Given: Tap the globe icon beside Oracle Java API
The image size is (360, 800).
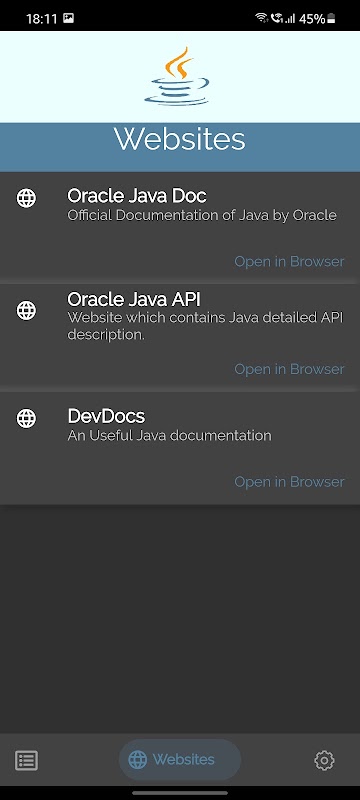Looking at the screenshot, I should coord(26,310).
